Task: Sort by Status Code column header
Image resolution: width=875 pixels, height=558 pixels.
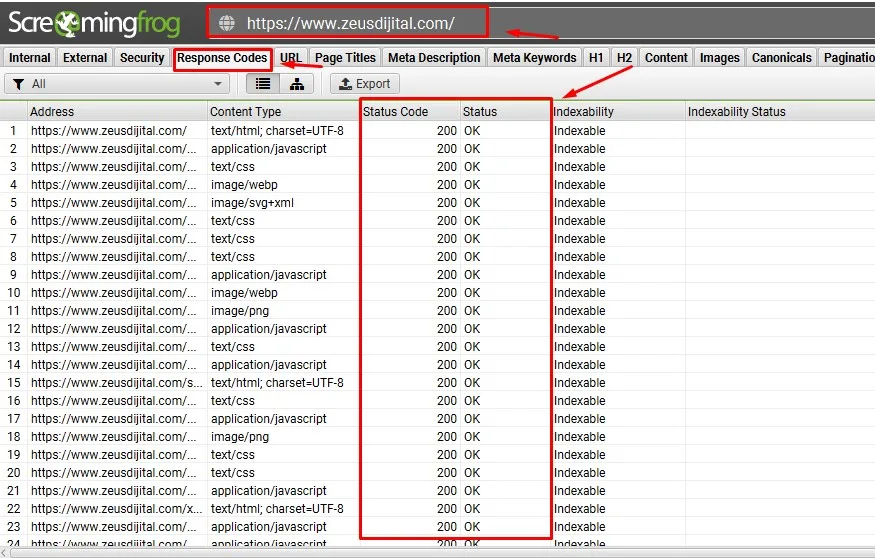Action: pyautogui.click(x=411, y=112)
